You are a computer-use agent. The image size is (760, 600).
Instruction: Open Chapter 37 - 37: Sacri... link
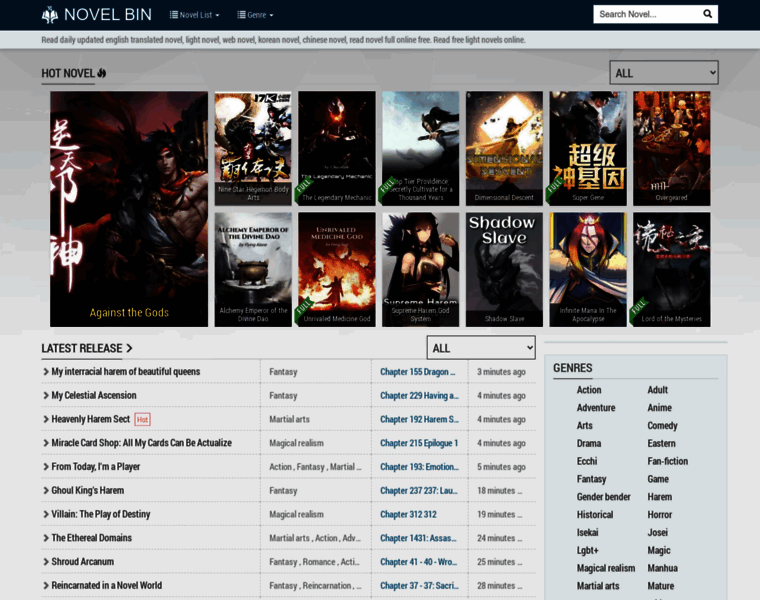[x=419, y=585]
